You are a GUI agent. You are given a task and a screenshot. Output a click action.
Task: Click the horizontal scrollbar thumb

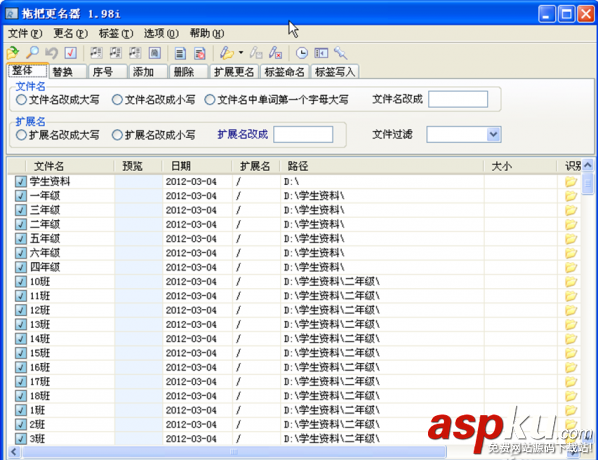pos(234,452)
